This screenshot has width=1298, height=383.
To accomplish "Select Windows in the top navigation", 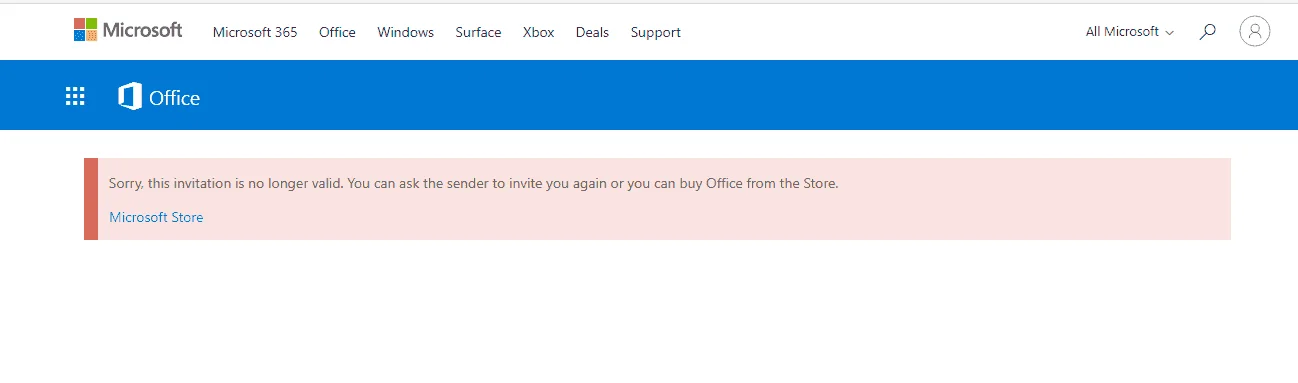I will click(x=405, y=32).
